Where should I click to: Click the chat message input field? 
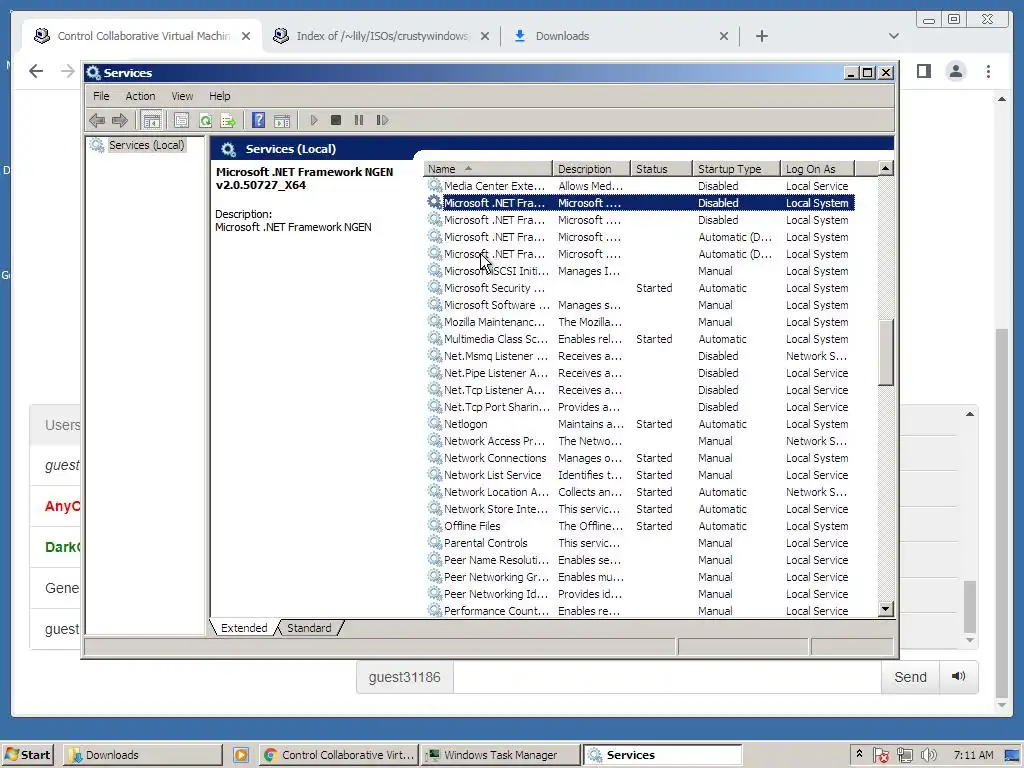click(667, 677)
